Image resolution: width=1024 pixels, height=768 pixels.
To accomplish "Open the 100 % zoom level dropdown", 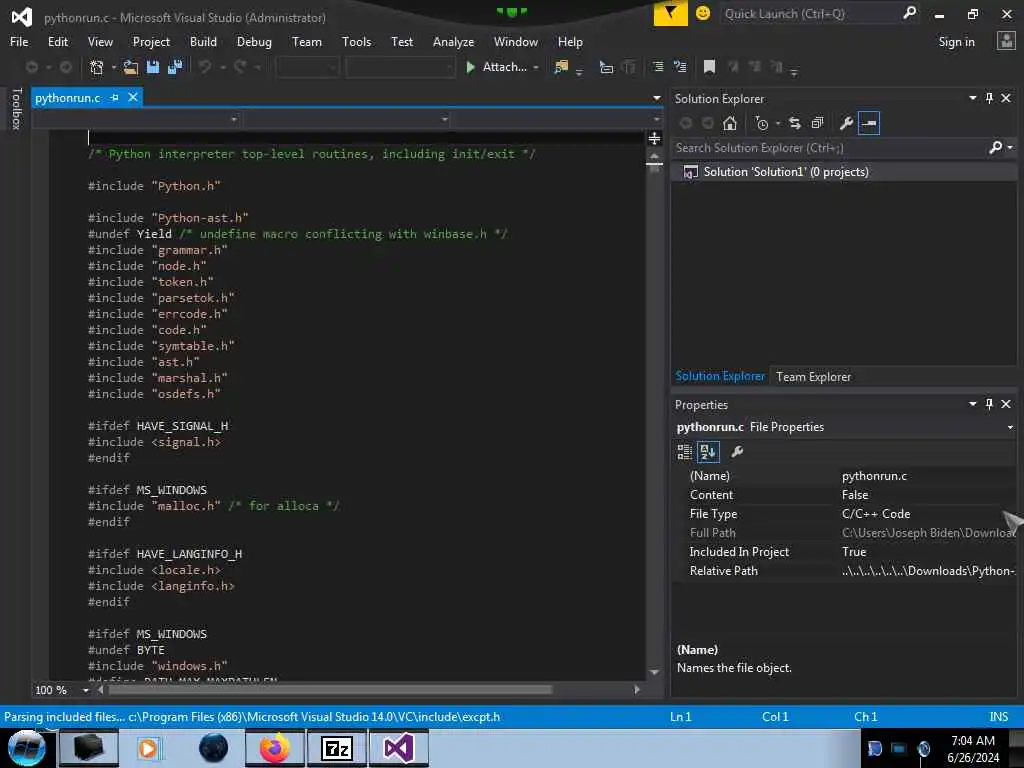I will [x=86, y=690].
